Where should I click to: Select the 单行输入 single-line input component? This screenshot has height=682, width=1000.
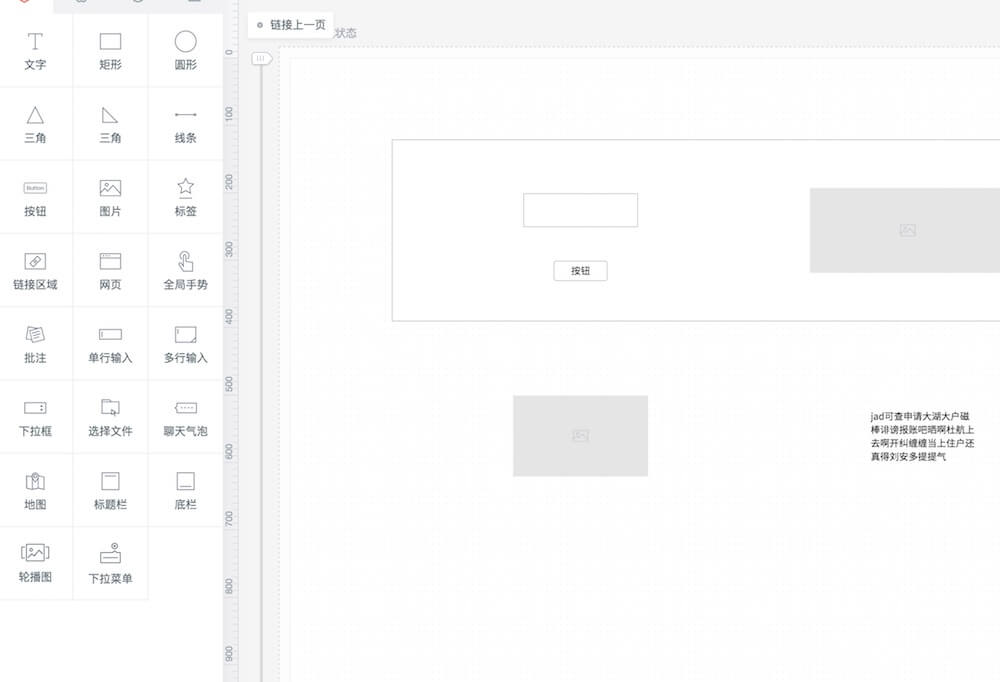pos(110,343)
